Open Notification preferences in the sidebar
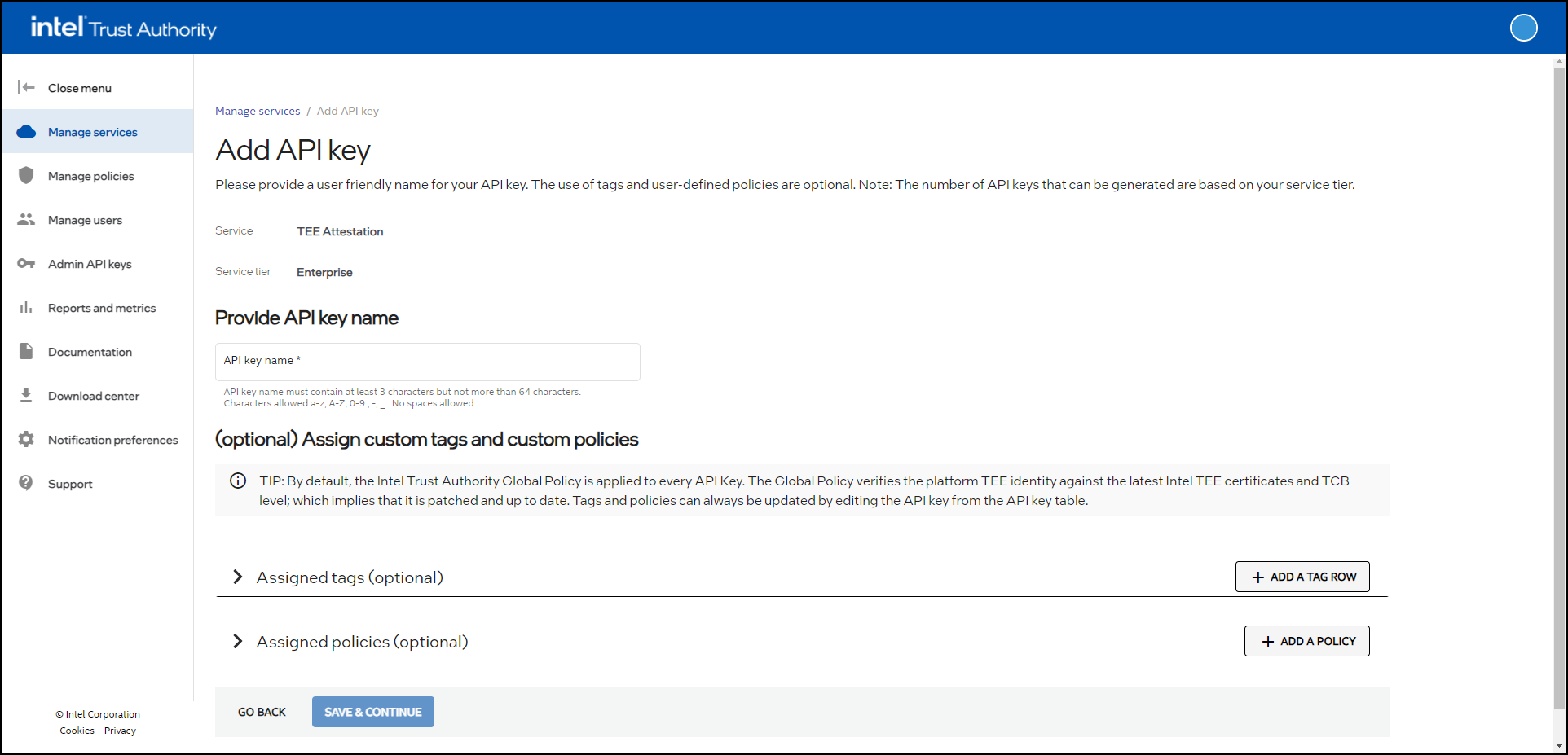1568x755 pixels. pos(97,439)
